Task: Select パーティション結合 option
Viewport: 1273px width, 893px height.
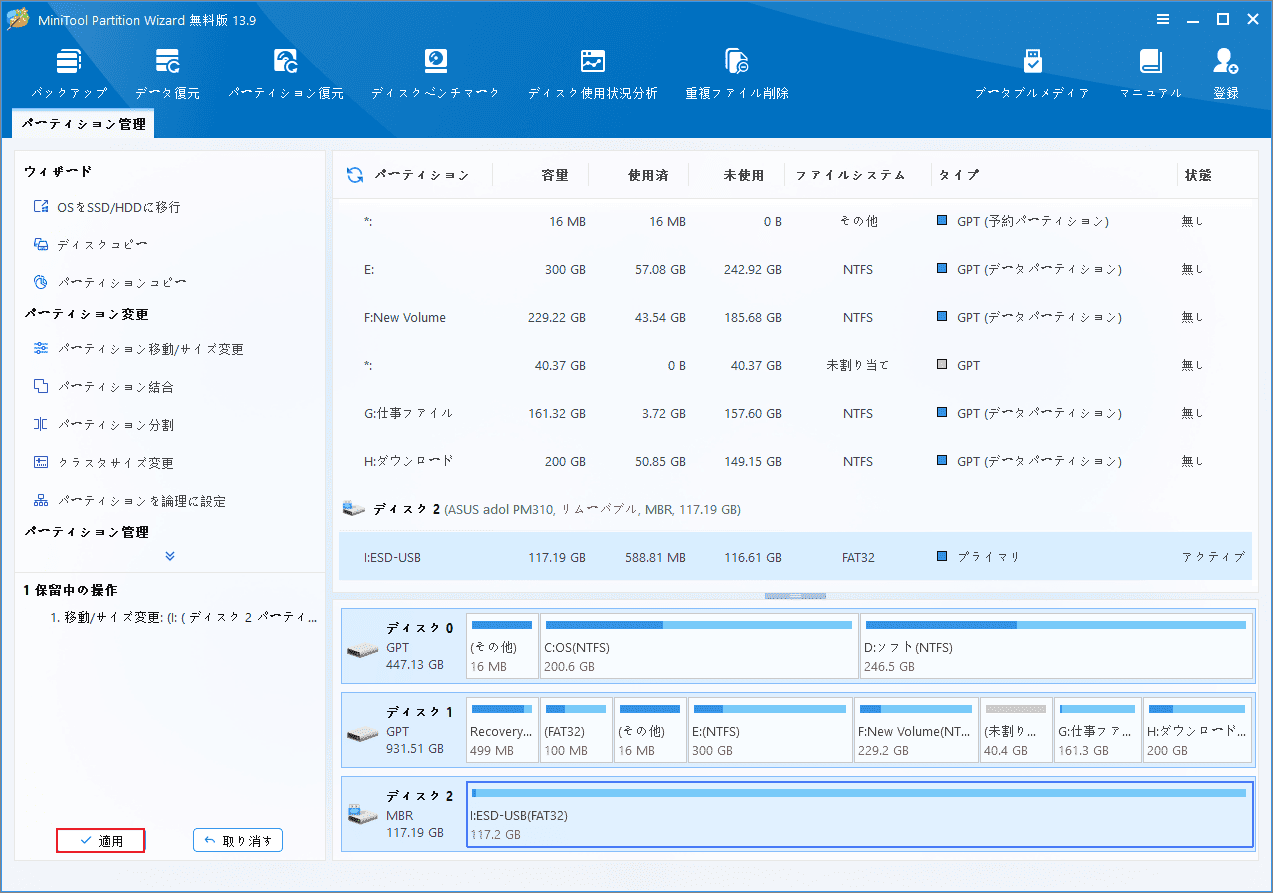Action: [103, 387]
